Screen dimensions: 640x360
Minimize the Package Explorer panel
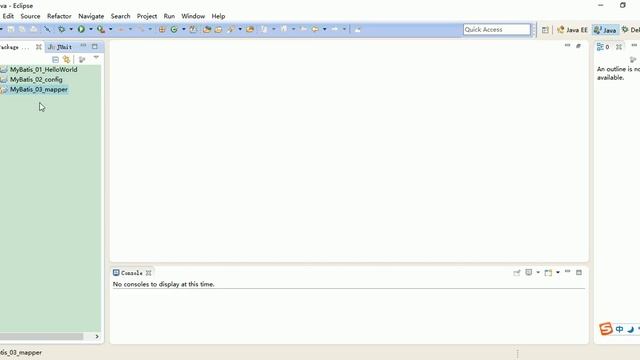pos(83,46)
